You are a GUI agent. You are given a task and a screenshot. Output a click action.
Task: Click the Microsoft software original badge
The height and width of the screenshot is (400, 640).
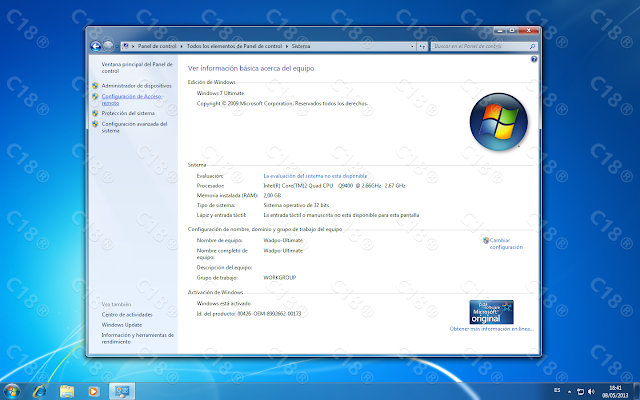491,312
